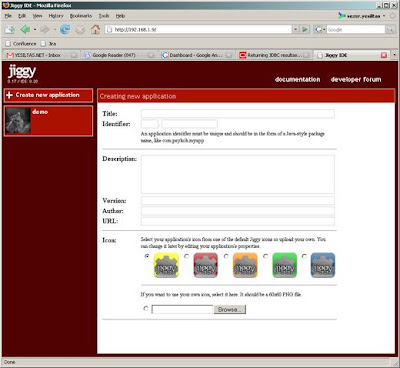Reload the page with the refresh icon
Screen dimensions: 400x368
pyautogui.click(x=65, y=30)
